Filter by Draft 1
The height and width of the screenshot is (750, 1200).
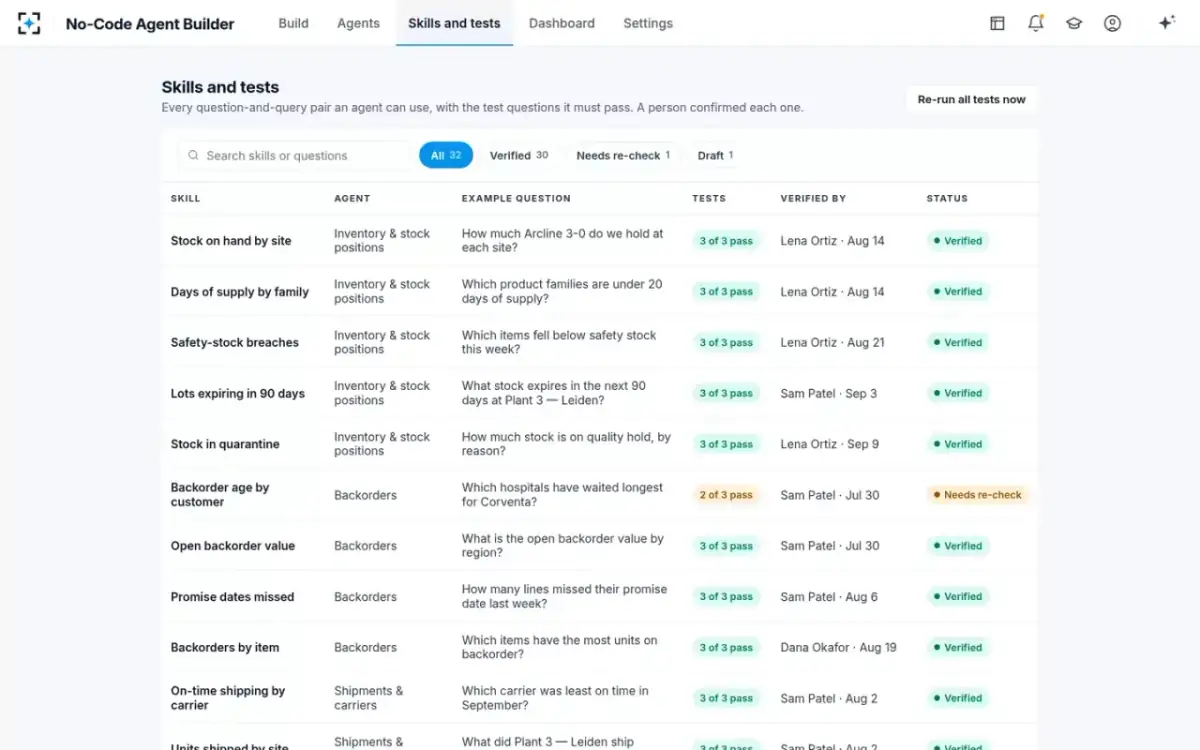coord(715,155)
